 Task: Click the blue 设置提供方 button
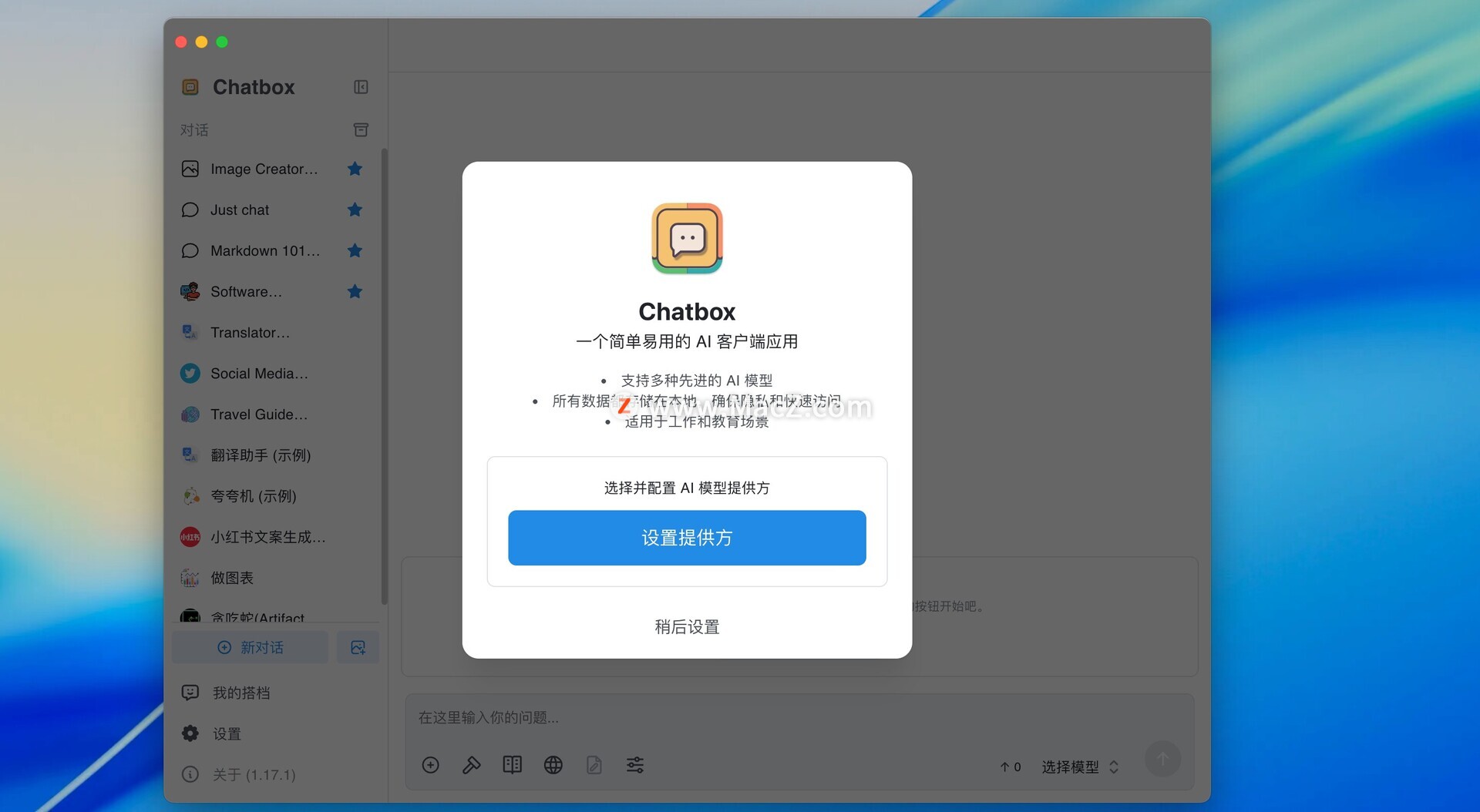pyautogui.click(x=687, y=538)
